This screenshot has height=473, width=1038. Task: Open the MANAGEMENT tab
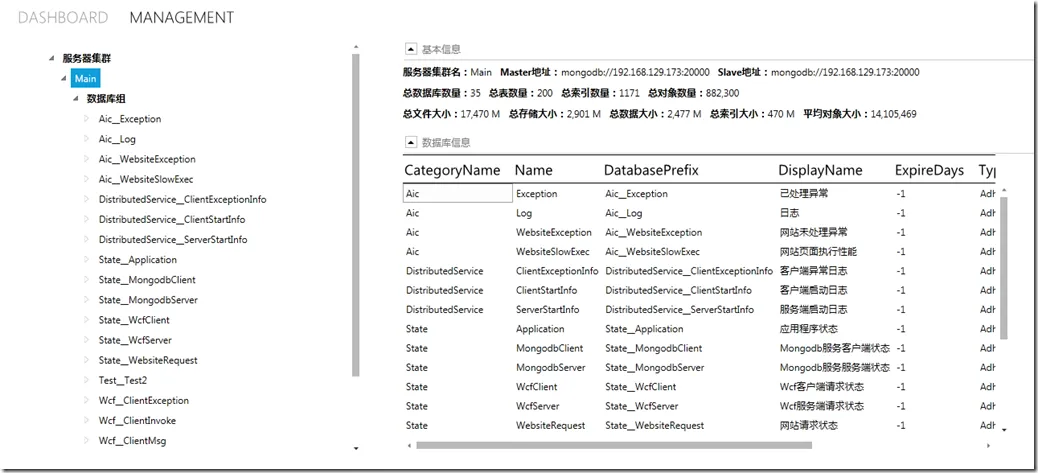[x=182, y=18]
